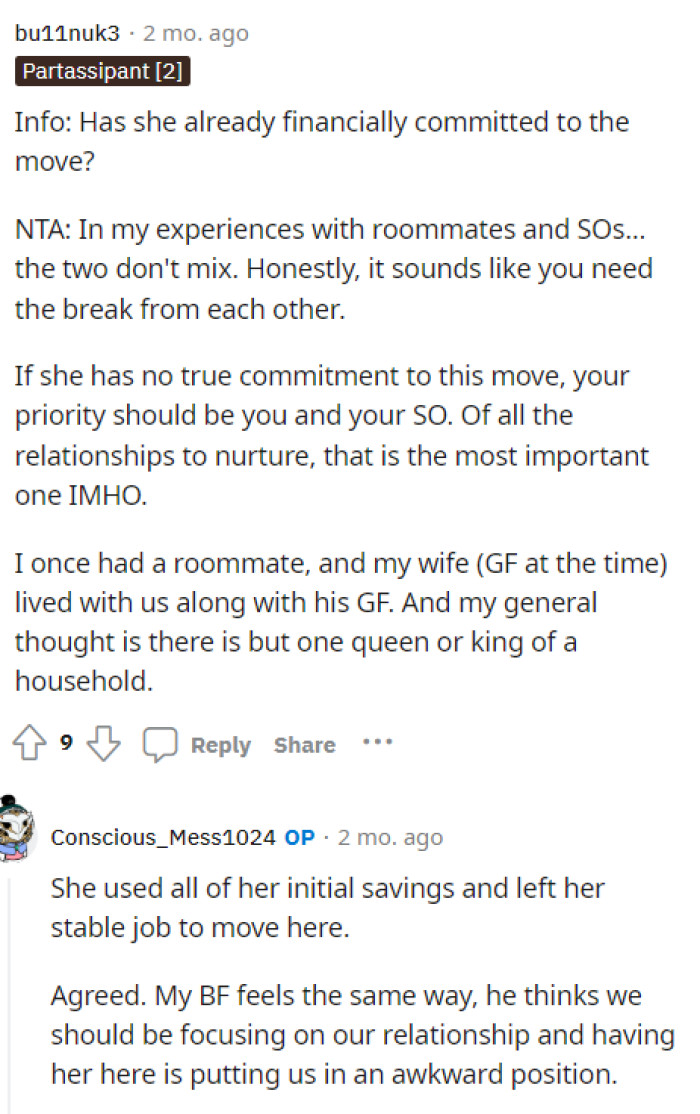Click Reply below bu11nuk3's comment

pos(221,744)
